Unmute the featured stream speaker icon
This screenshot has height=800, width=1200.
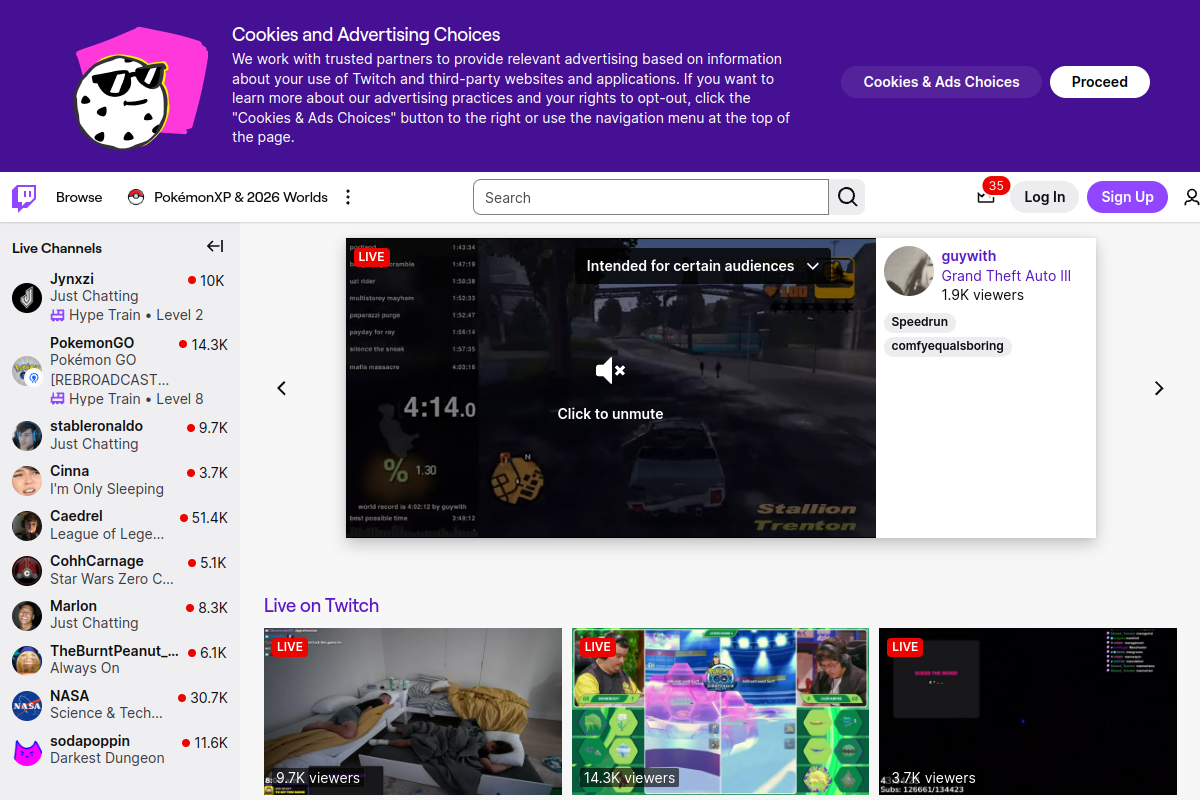tap(610, 371)
